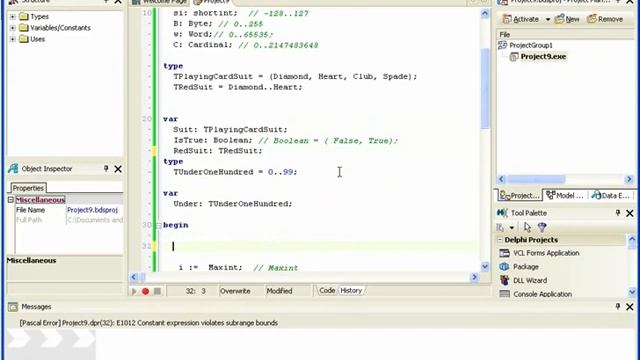Screen dimensions: 640x360
Task: Collapse the begin code block fold marker
Action: click(158, 225)
